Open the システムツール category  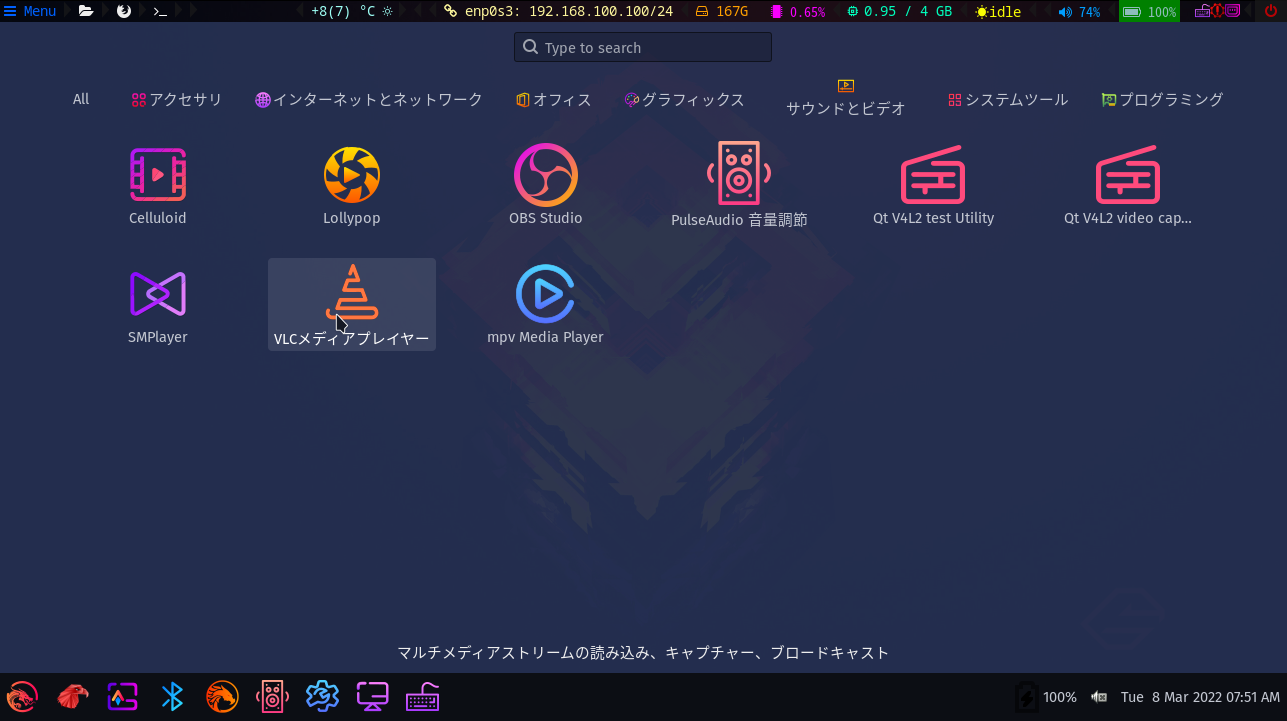pos(1008,100)
